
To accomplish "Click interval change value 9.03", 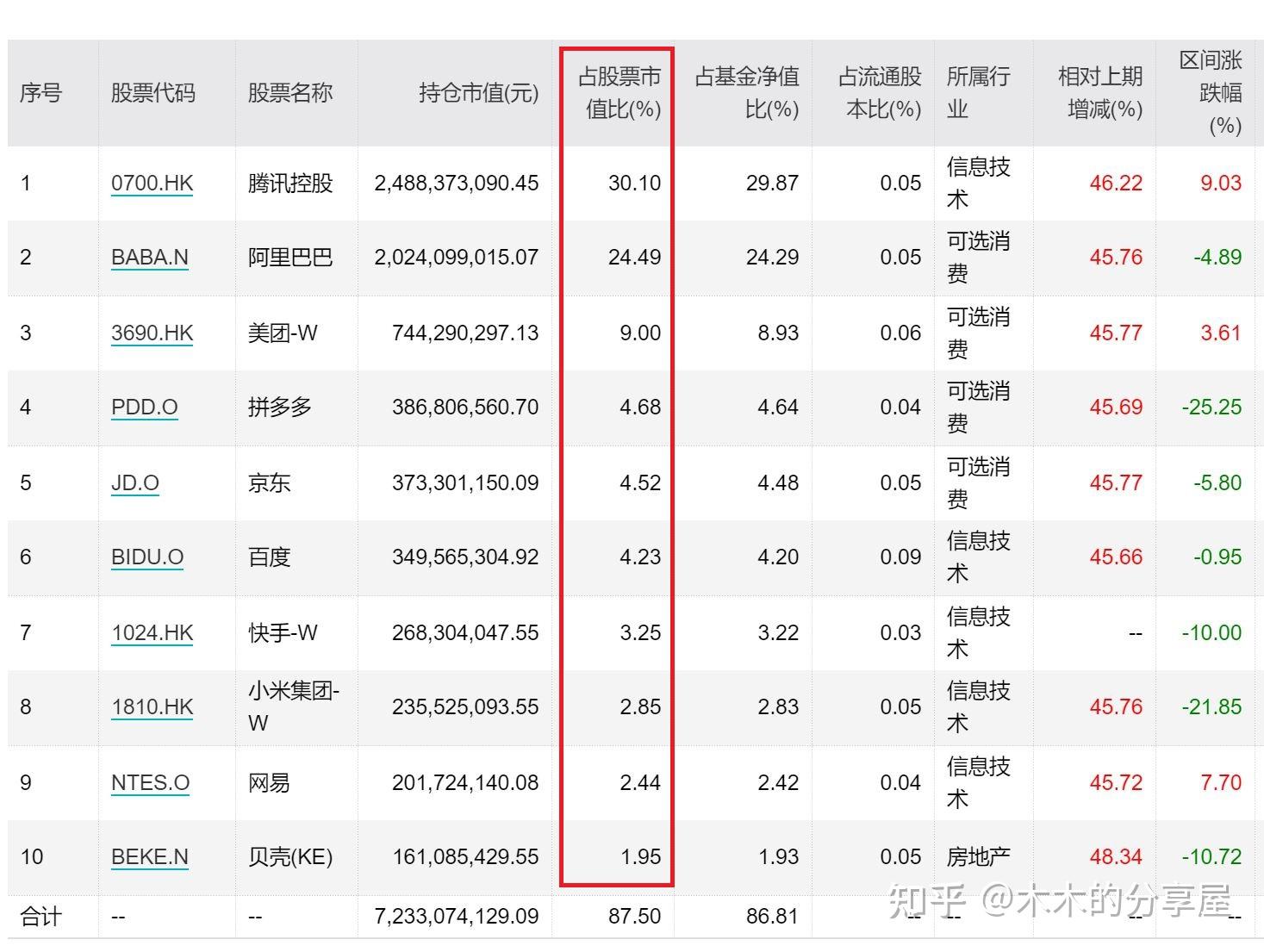I will (1221, 183).
